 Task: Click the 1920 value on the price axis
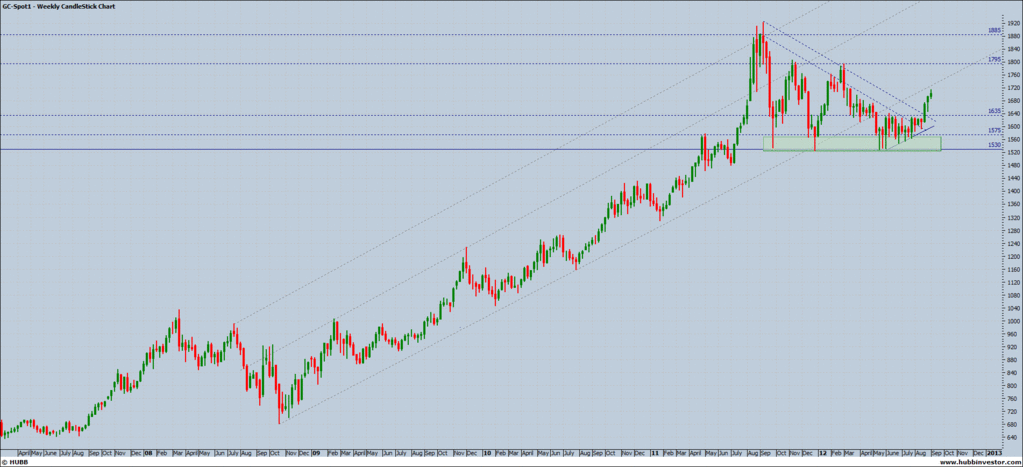click(x=1010, y=23)
